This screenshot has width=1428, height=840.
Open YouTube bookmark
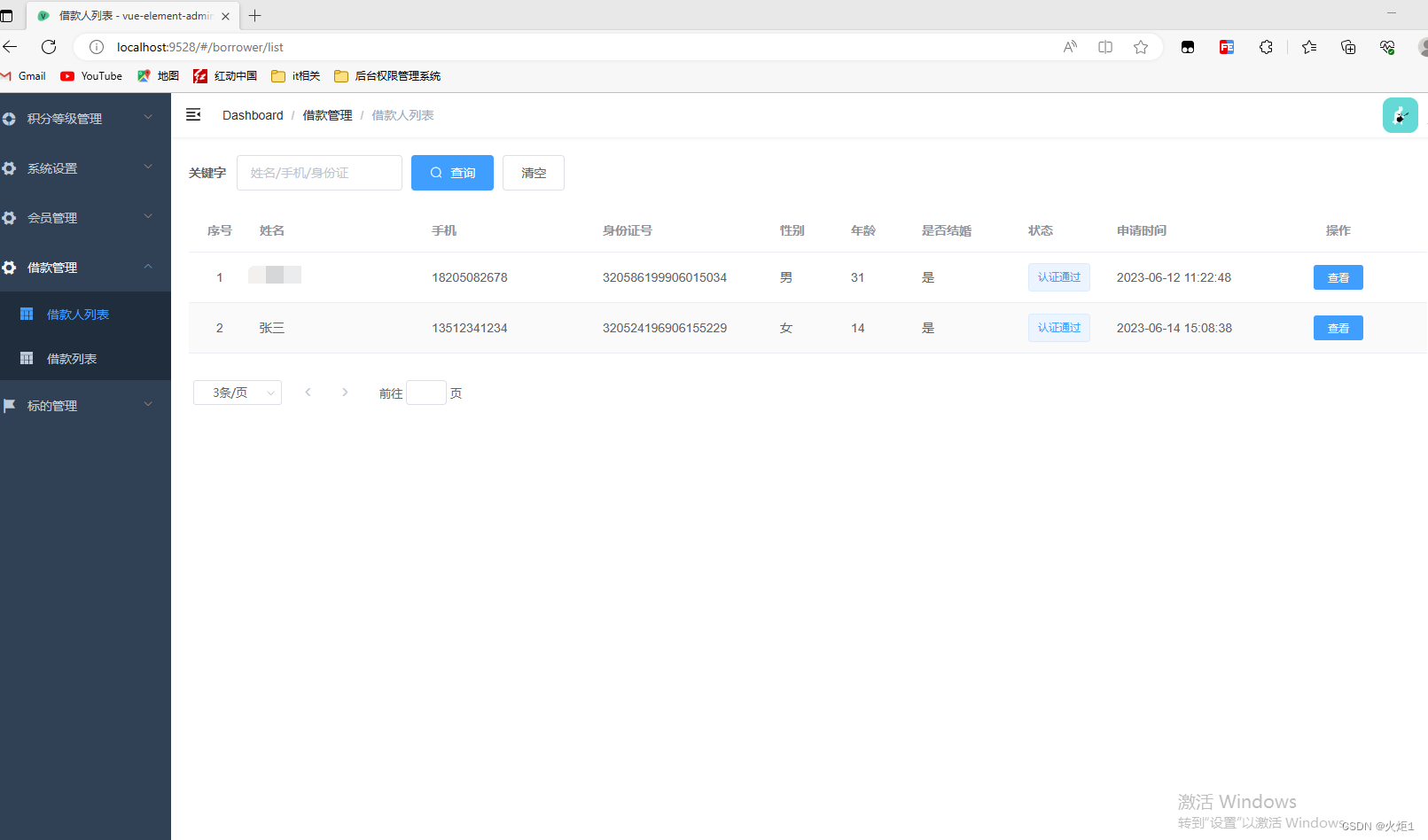91,76
